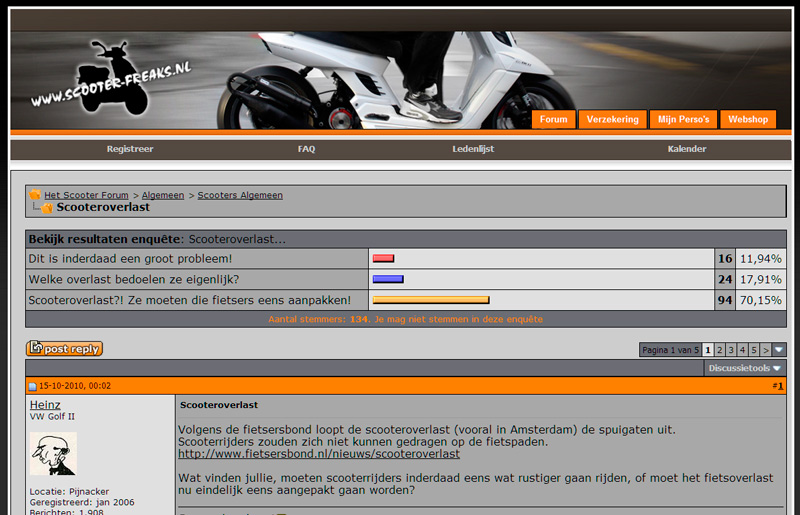This screenshot has width=800, height=515.
Task: Open the Ledenlijst page
Action: 473,149
